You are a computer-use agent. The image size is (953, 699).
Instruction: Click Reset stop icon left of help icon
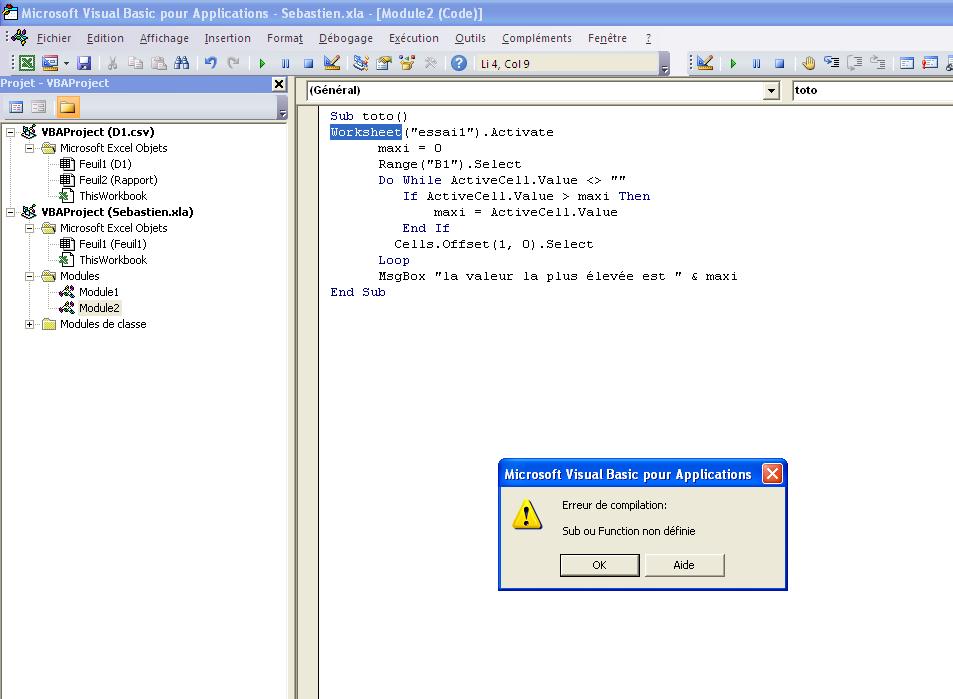(x=308, y=63)
